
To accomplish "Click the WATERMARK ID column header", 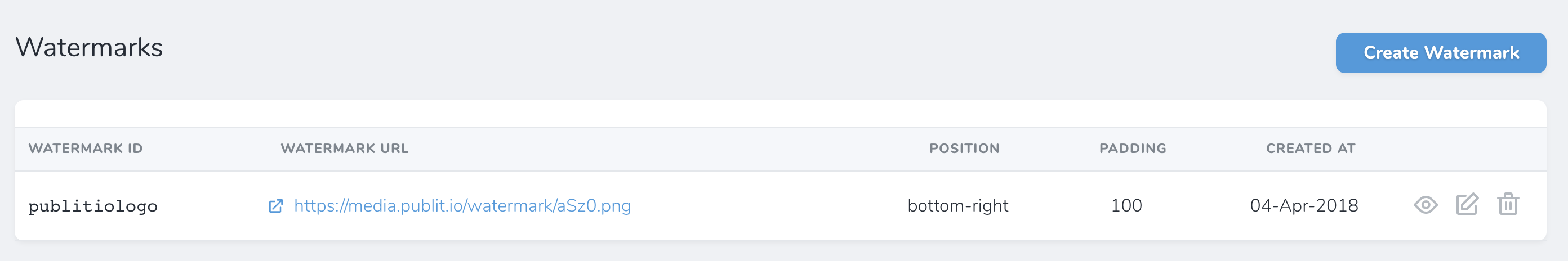I will click(85, 148).
